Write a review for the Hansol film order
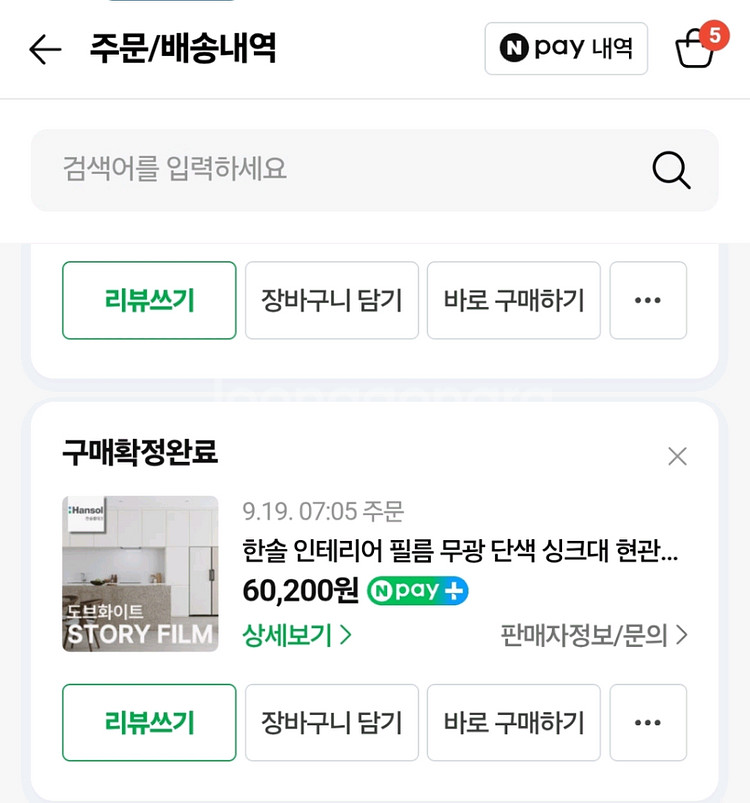The image size is (750, 803). [x=149, y=722]
